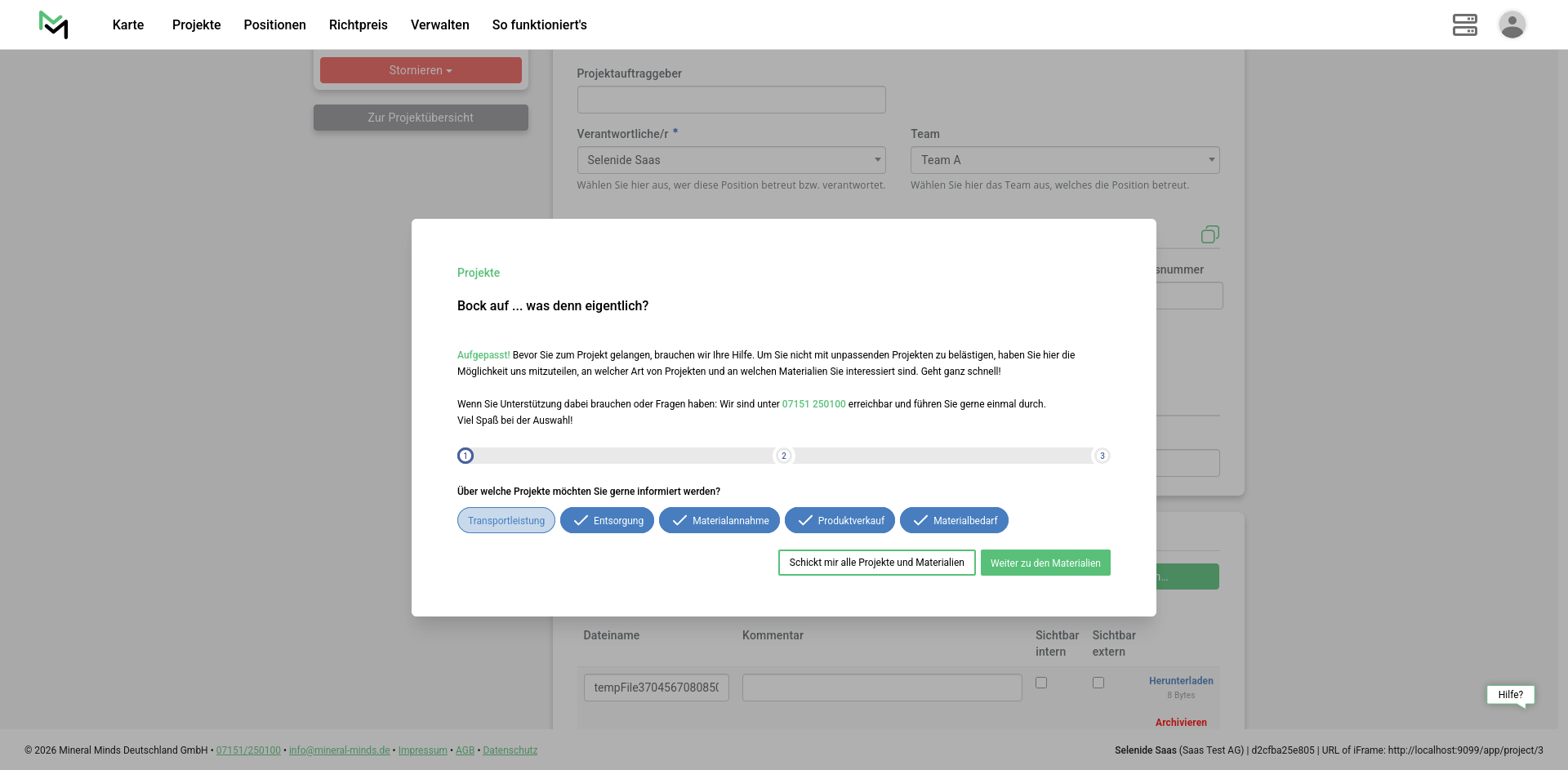Click Schickt mir alle Projekte und Materialien
Viewport: 1568px width, 770px height.
coord(876,563)
